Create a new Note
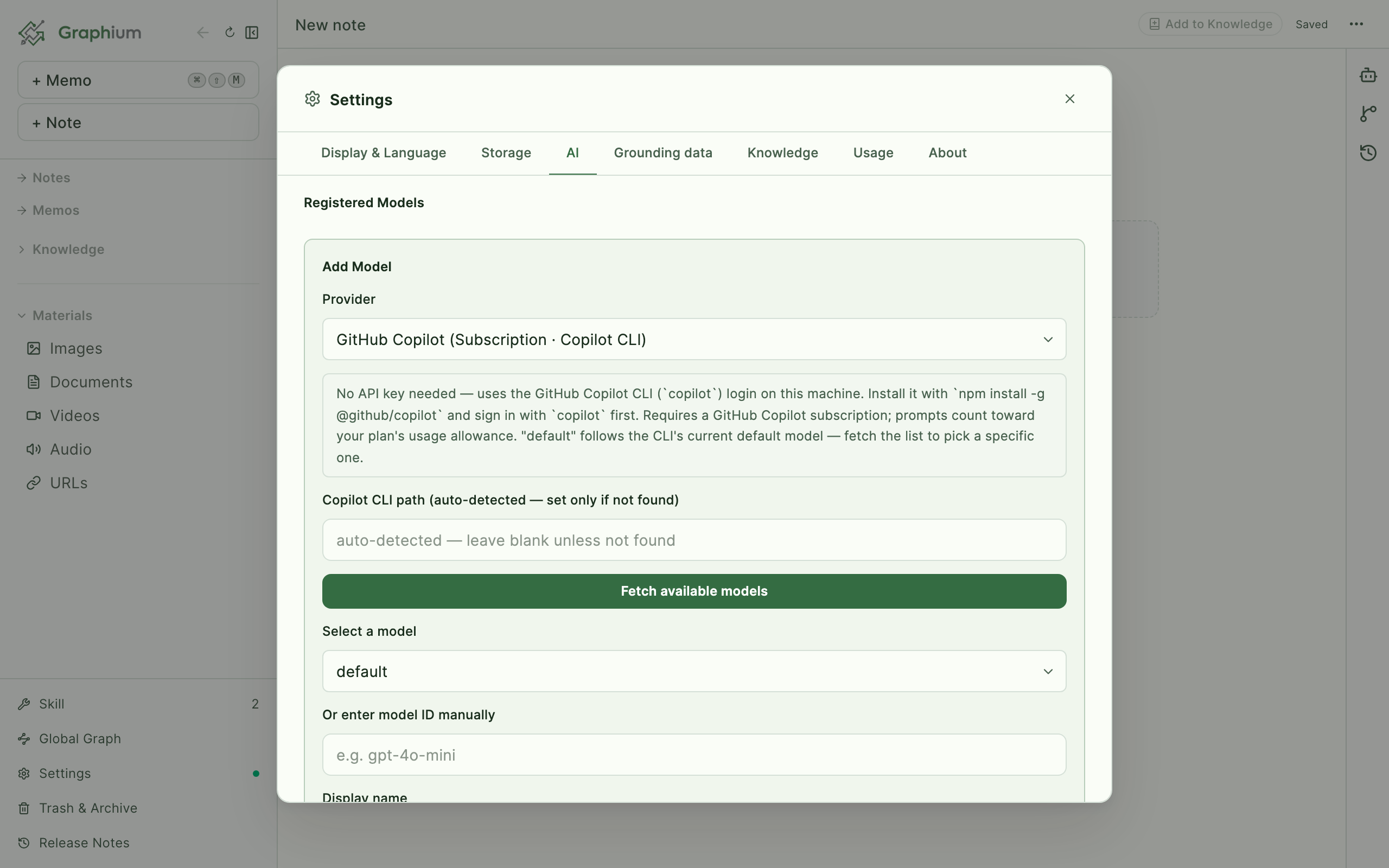1389x868 pixels. coord(138,122)
